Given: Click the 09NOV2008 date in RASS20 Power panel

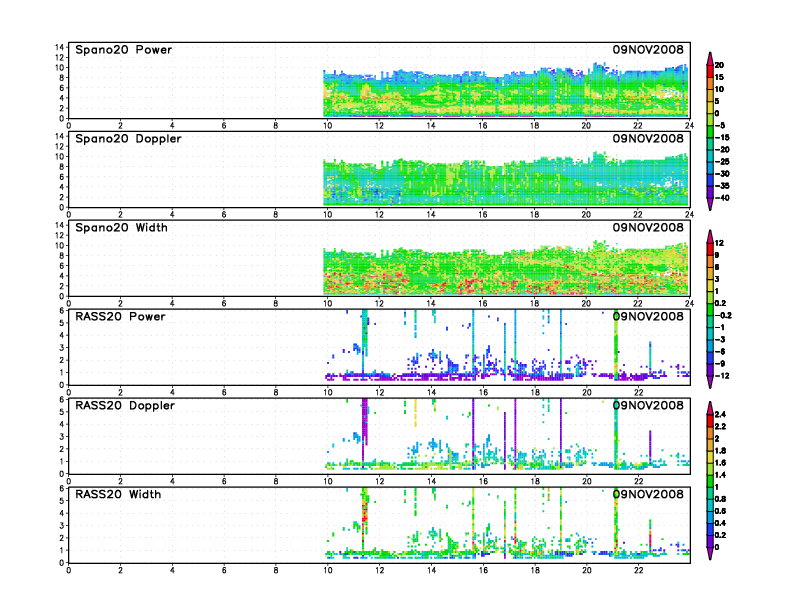Looking at the screenshot, I should coord(648,317).
